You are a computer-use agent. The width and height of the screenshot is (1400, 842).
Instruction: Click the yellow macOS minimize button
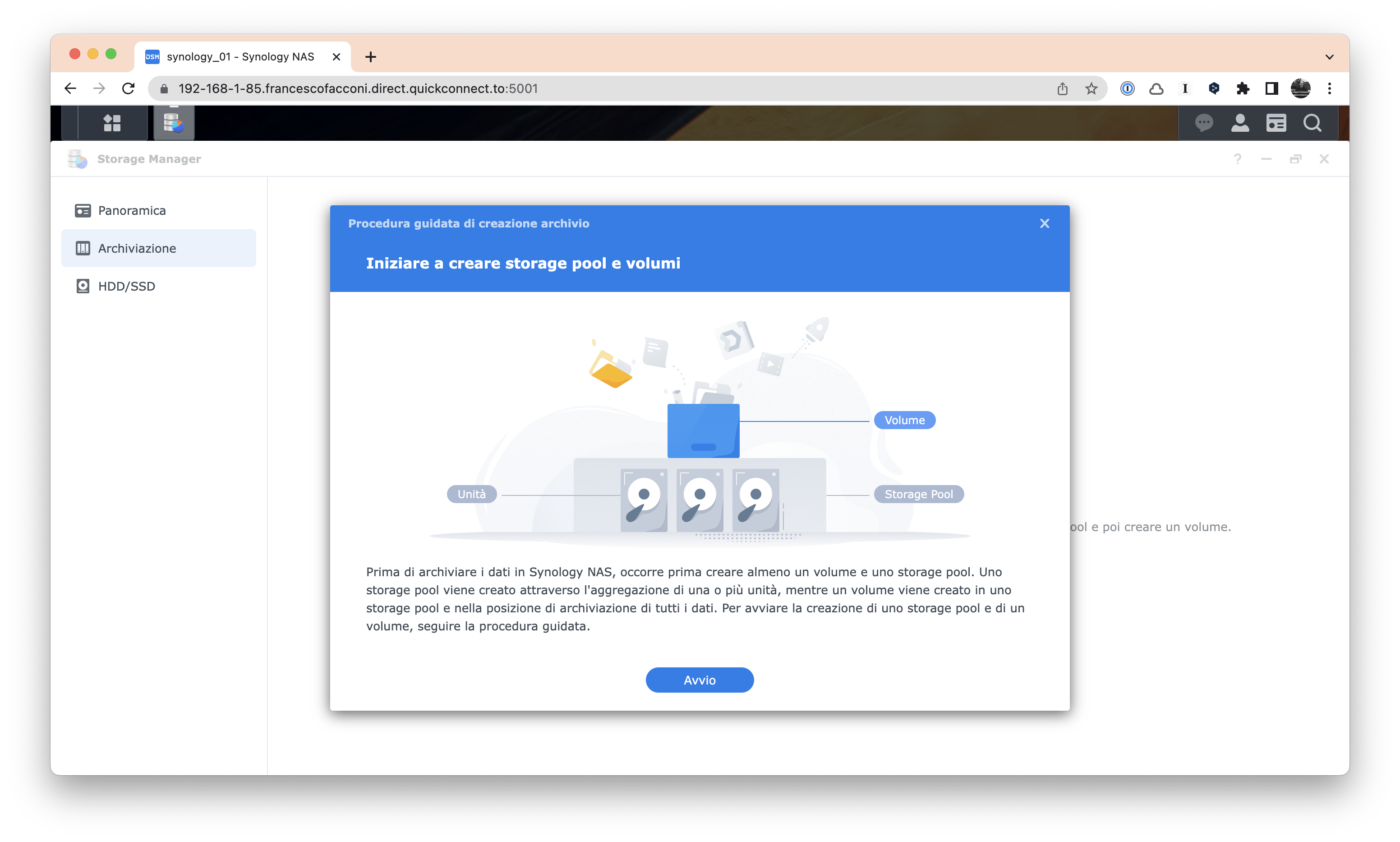pyautogui.click(x=93, y=54)
